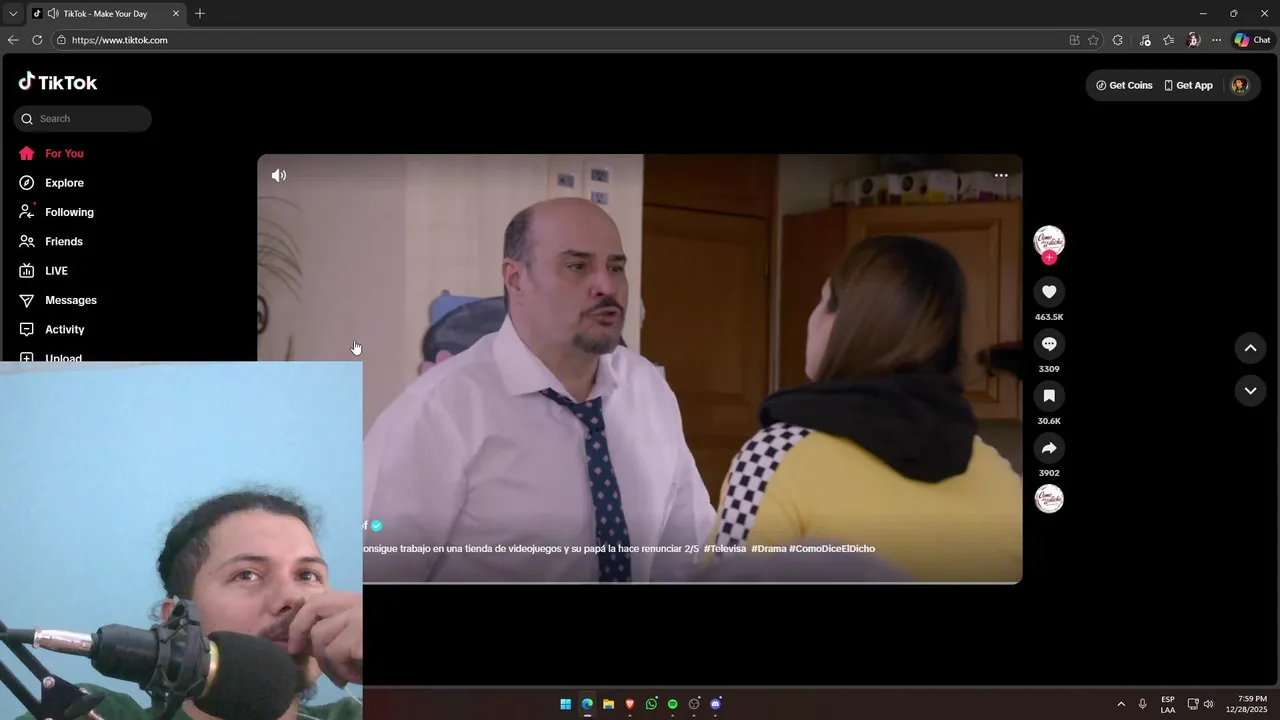This screenshot has width=1280, height=720.
Task: Close the TikTok tab
Action: tap(176, 14)
